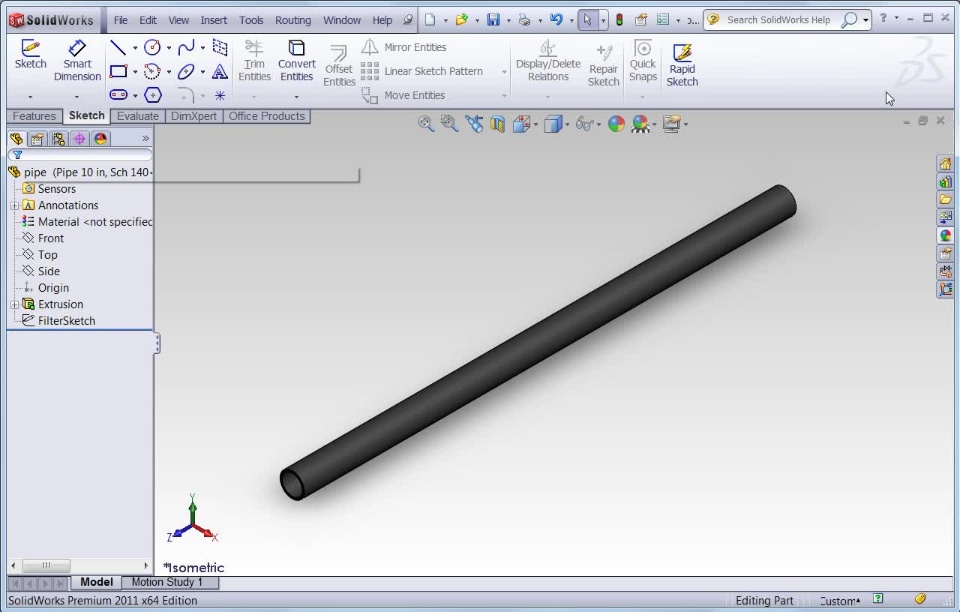Open the Circle tool dropdown arrow
Viewport: 960px width, 612px height.
(168, 48)
